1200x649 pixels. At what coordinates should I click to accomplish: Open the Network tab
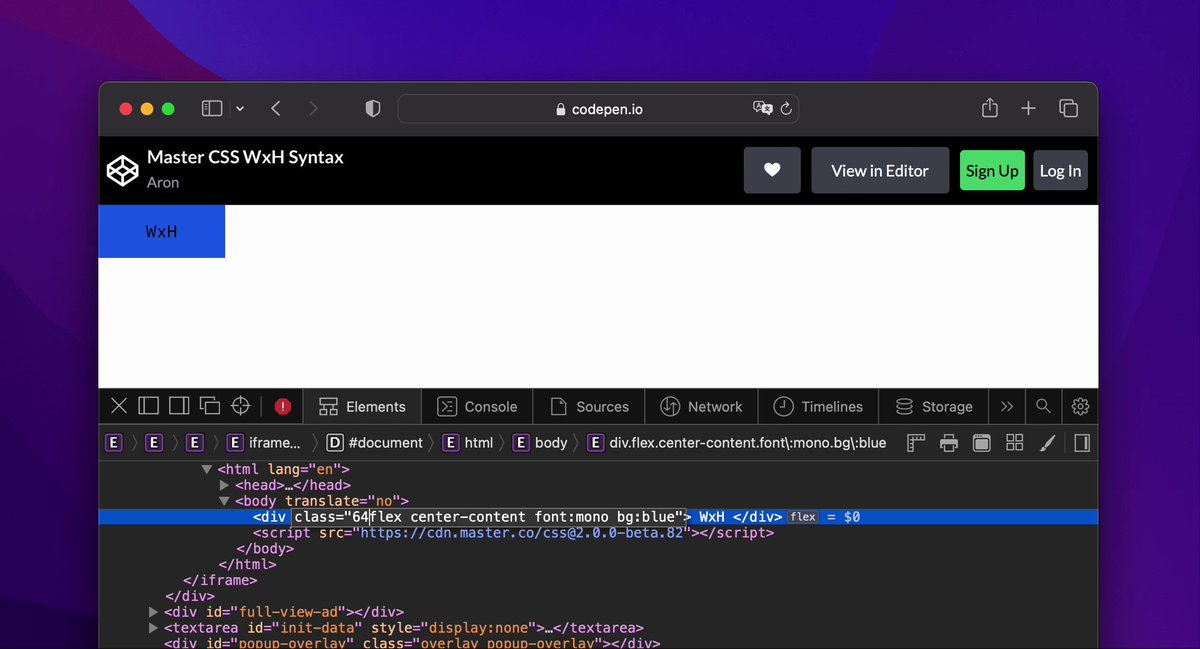pos(702,407)
